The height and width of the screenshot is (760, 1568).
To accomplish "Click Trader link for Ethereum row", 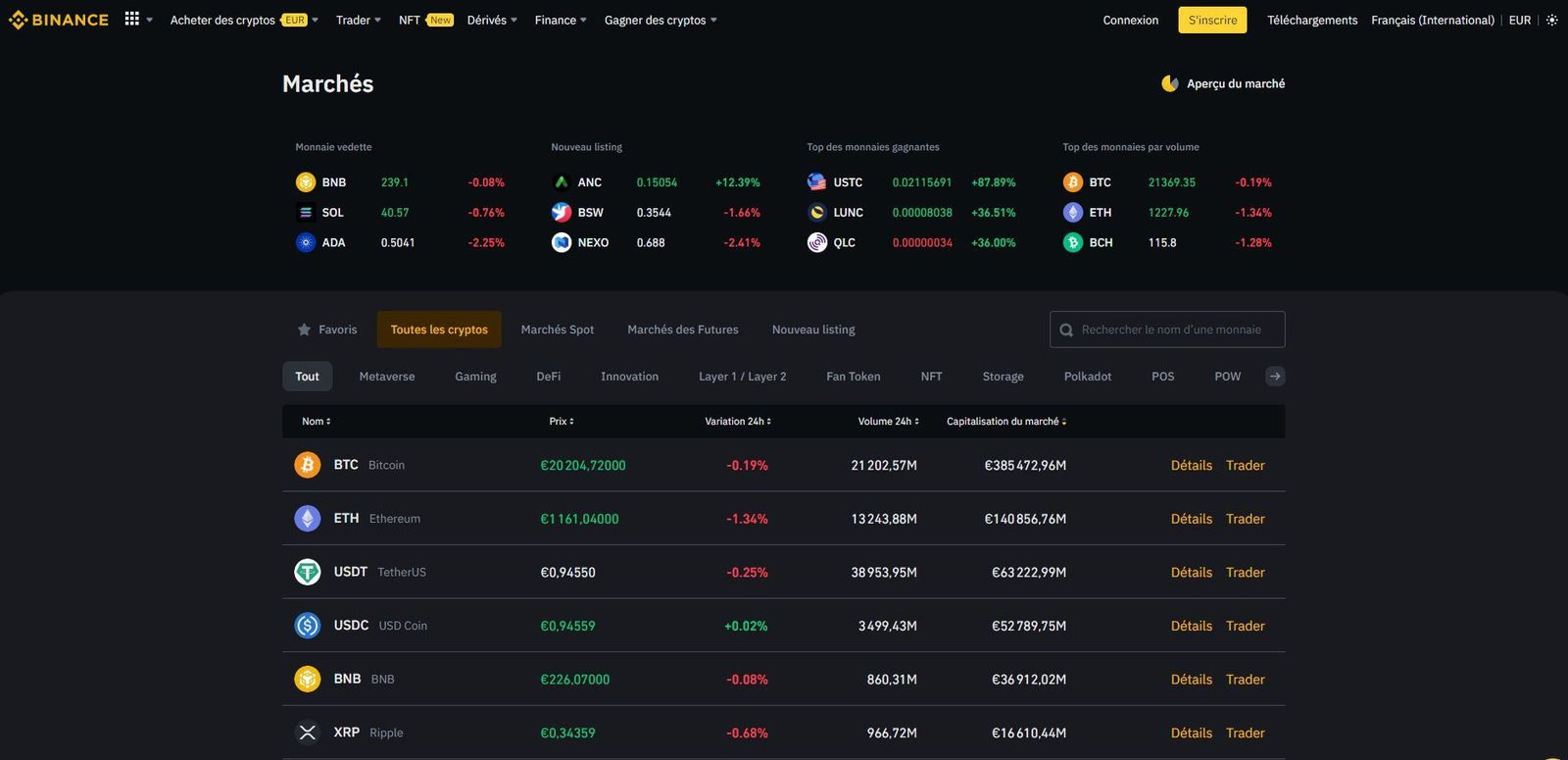I will [x=1246, y=519].
